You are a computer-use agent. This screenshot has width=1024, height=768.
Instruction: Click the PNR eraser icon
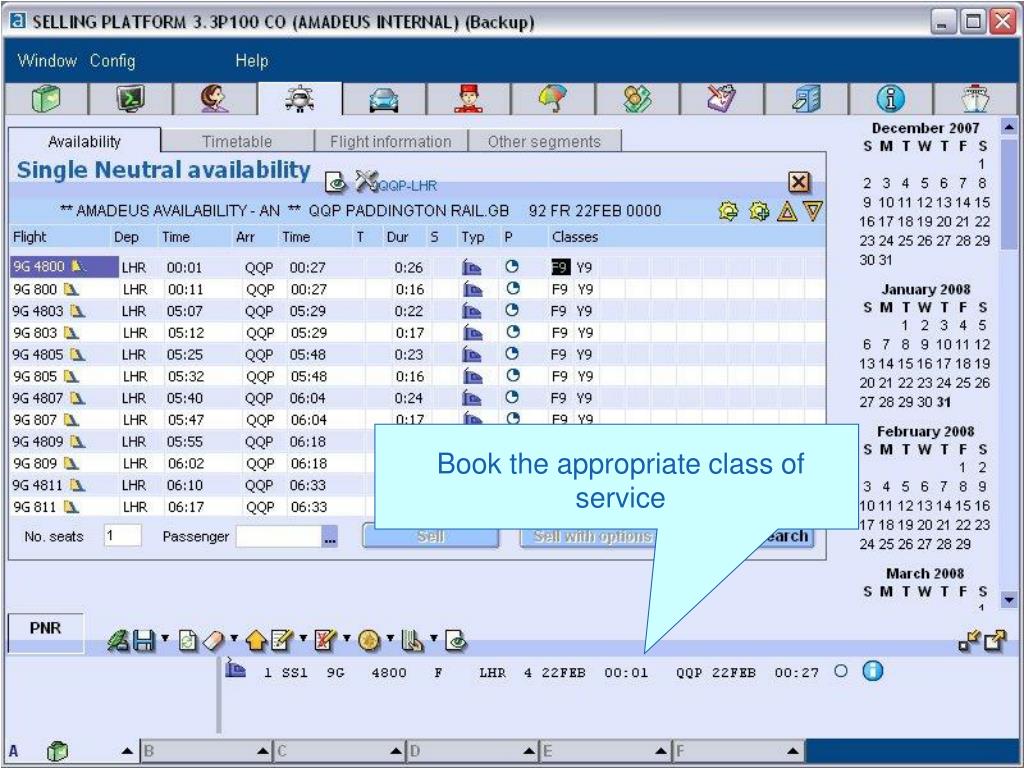tap(214, 641)
